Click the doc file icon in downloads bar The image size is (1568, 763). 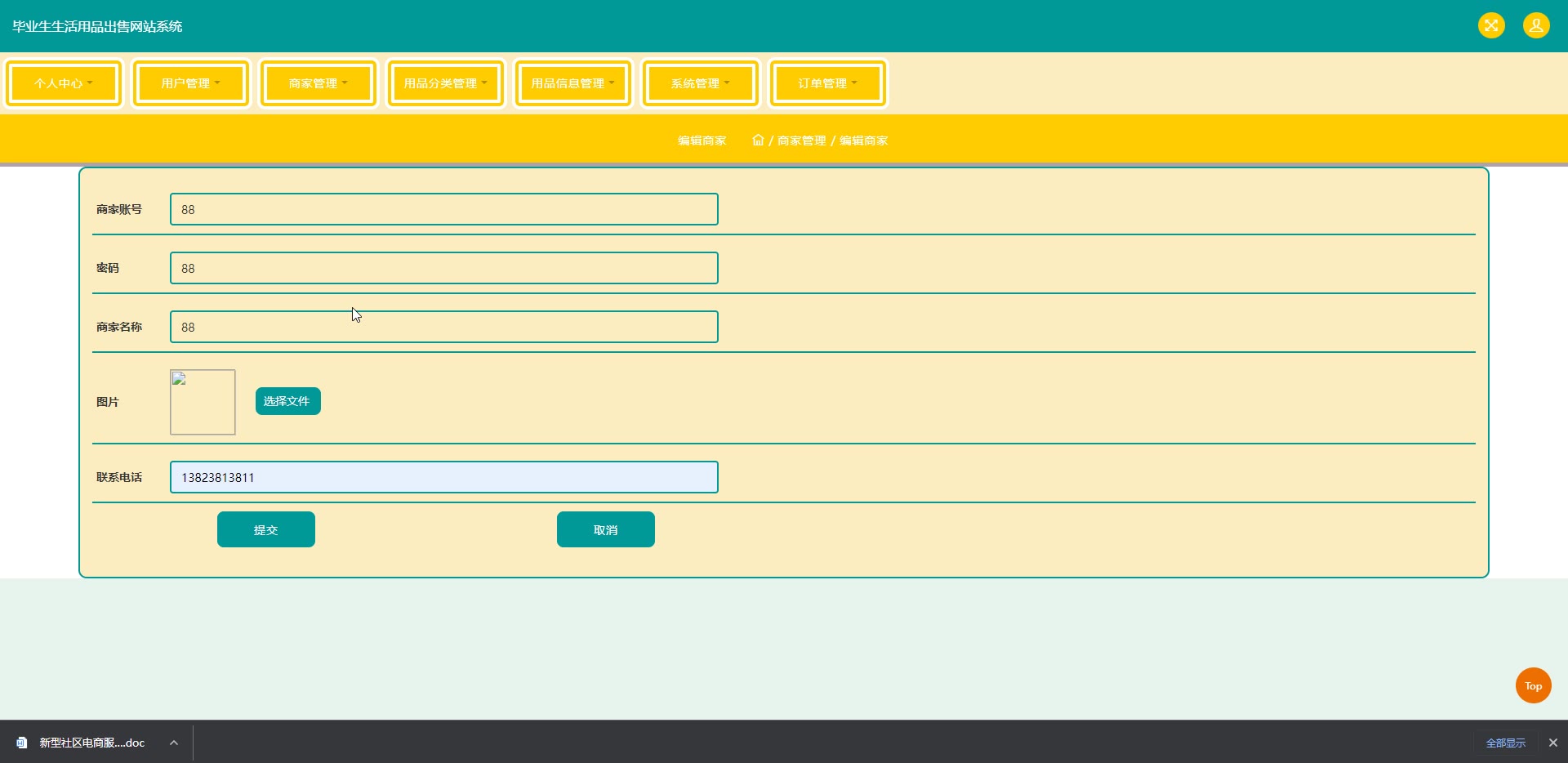[x=22, y=743]
